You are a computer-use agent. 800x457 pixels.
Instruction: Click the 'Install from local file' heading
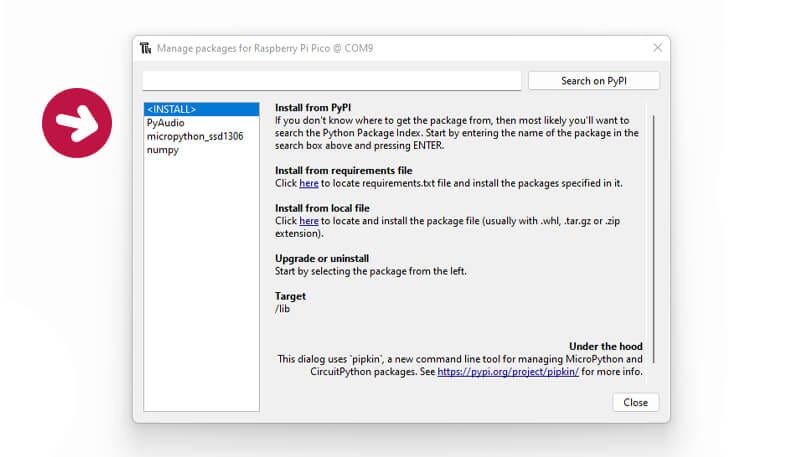point(322,208)
